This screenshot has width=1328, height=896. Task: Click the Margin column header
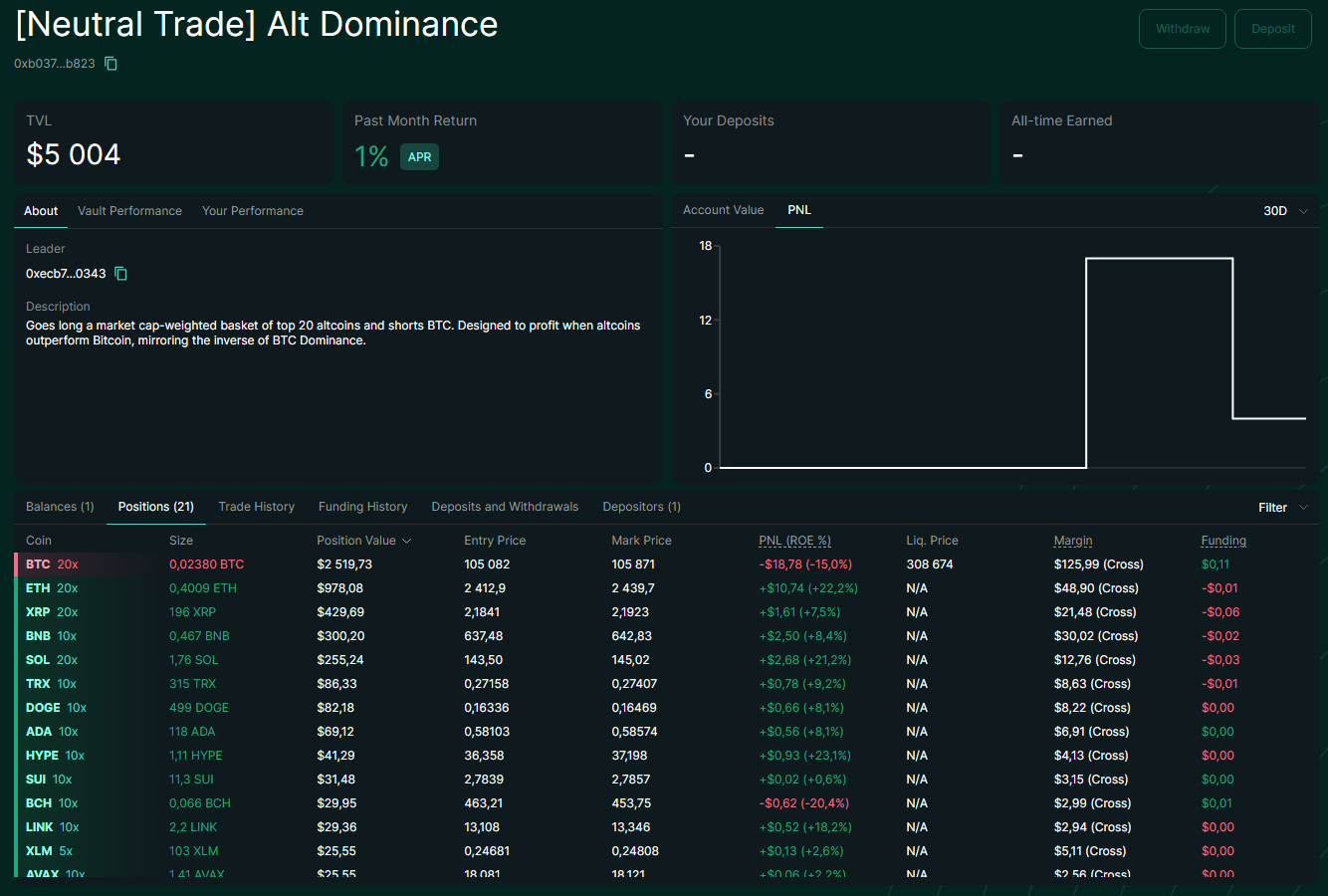point(1072,541)
